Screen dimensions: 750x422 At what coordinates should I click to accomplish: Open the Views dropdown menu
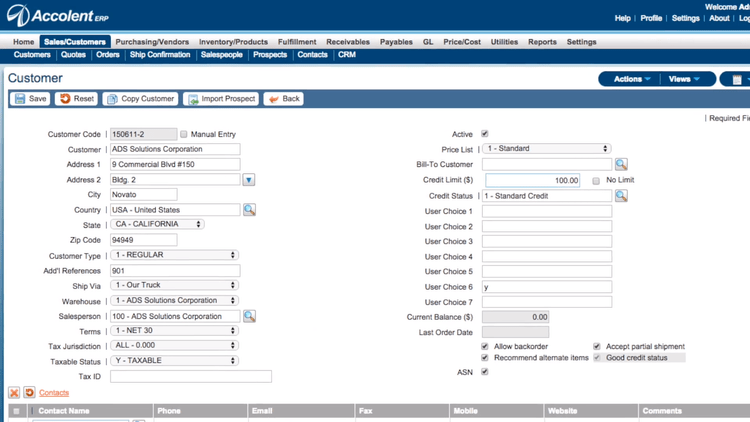pyautogui.click(x=684, y=79)
